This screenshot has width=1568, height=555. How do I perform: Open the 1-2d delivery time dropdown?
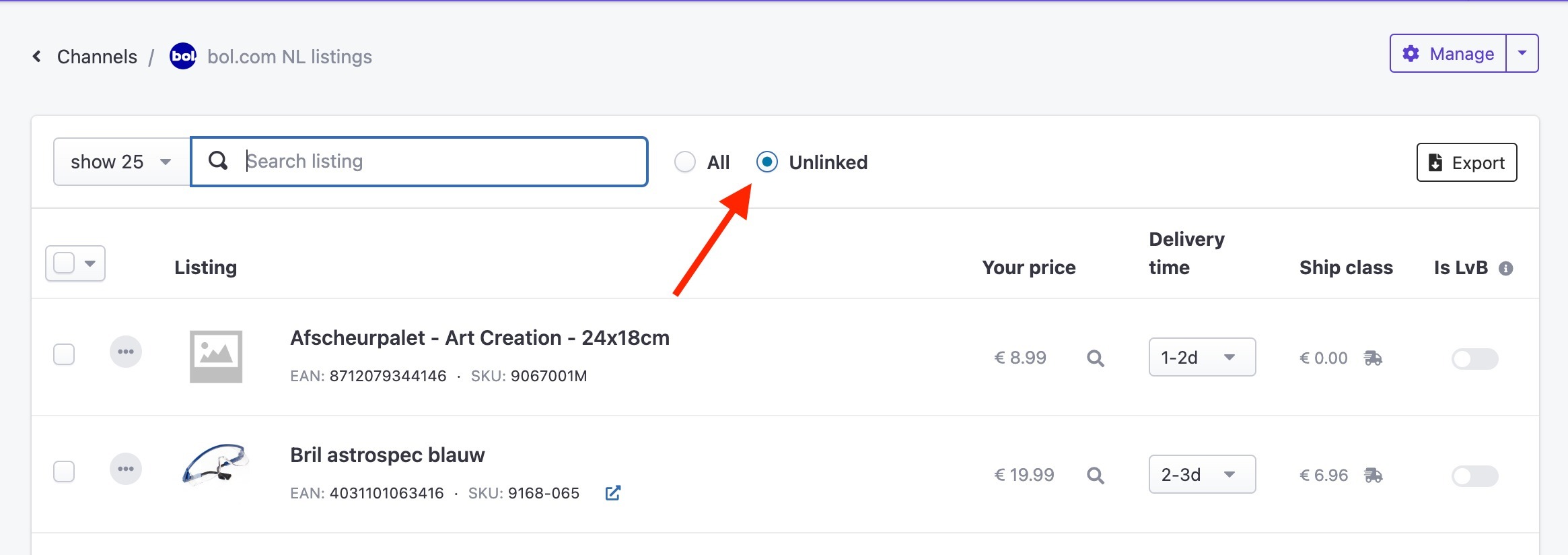pyautogui.click(x=1202, y=357)
